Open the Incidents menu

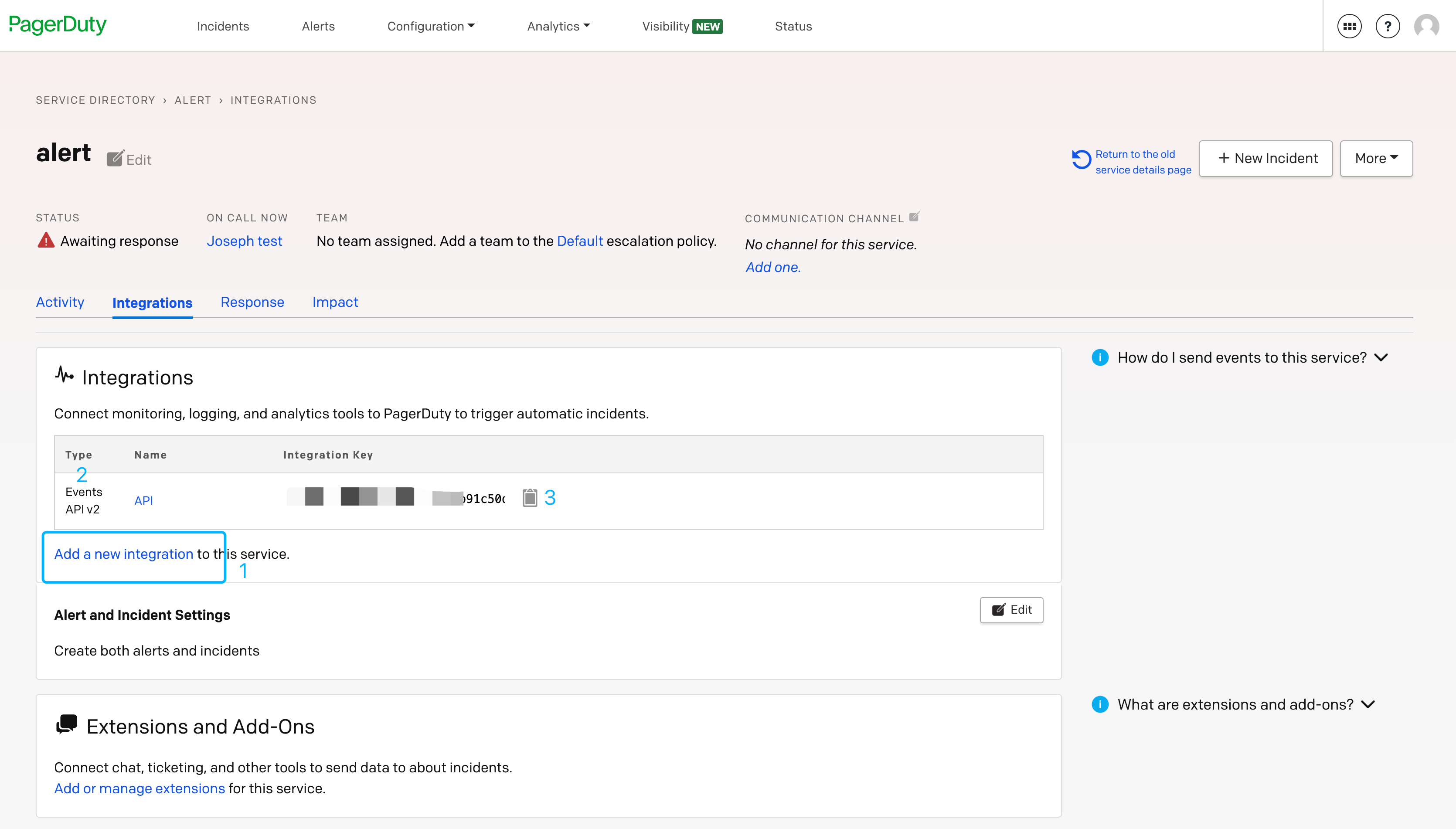223,26
